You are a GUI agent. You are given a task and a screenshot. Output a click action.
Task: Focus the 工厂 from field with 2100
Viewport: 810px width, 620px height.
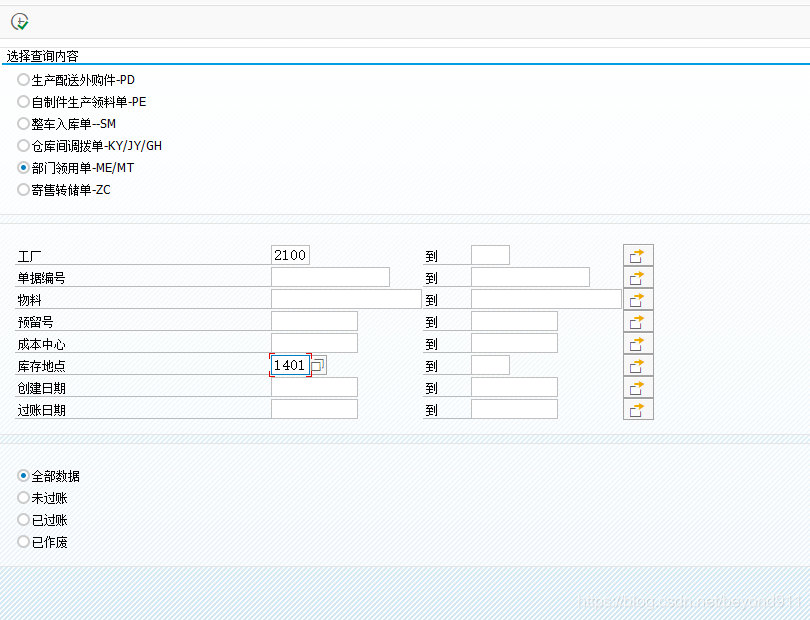(x=290, y=255)
